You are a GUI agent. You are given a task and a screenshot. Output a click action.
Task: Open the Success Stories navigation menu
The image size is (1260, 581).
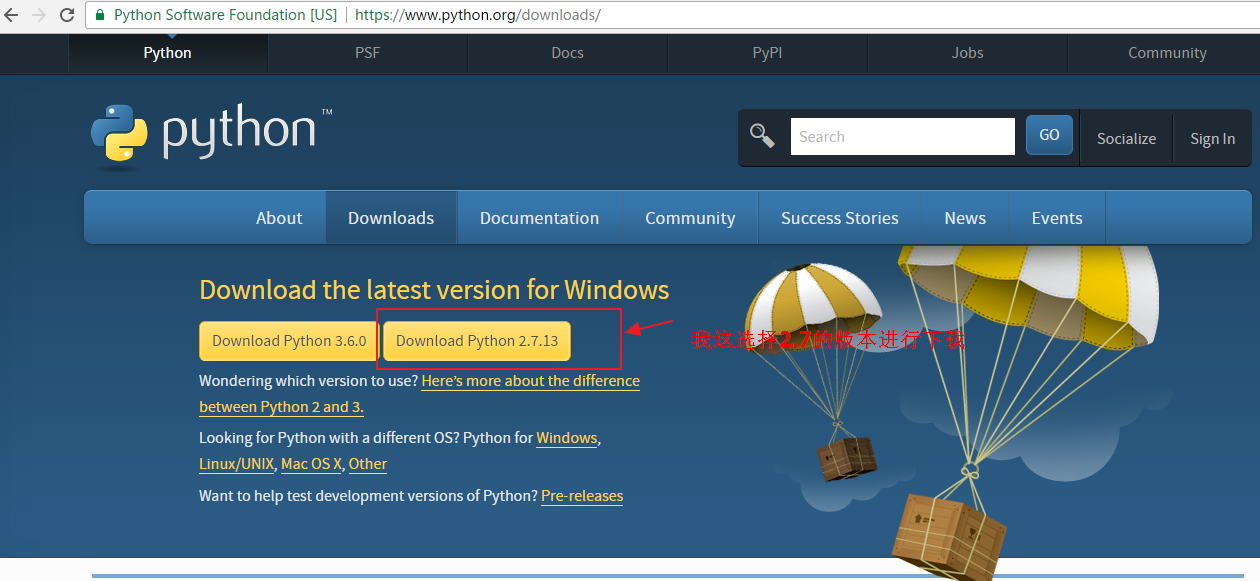tap(840, 218)
